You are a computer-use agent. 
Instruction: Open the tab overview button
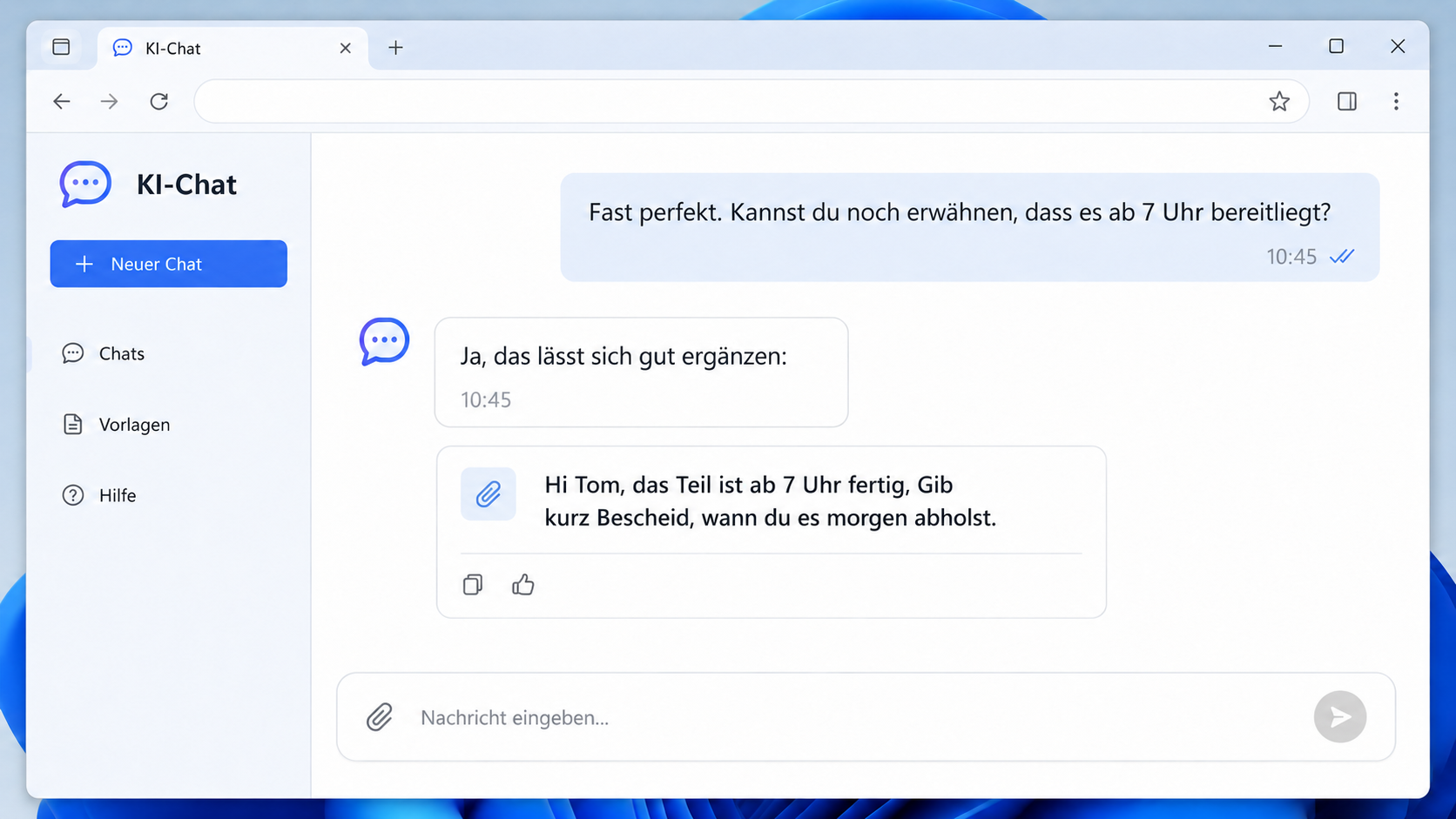click(x=61, y=47)
